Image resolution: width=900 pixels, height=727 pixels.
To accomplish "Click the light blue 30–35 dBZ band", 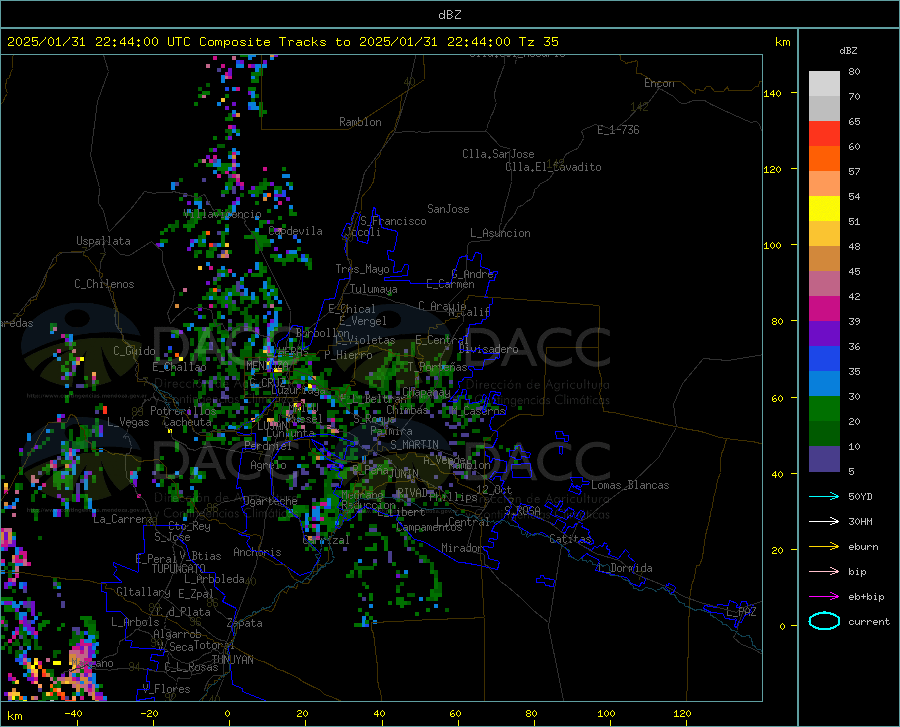I will pos(824,384).
